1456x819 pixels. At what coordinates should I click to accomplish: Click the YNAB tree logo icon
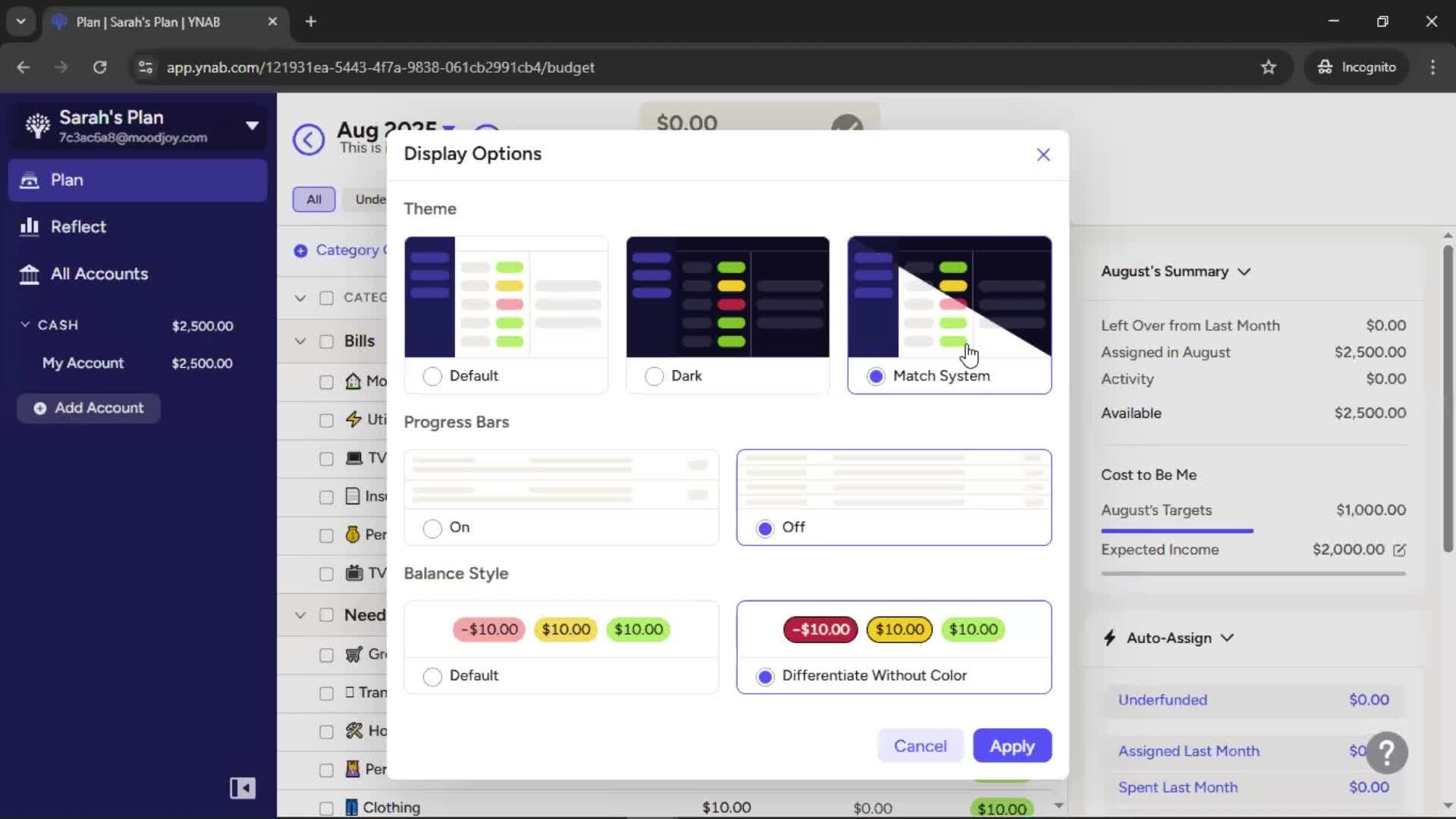37,126
